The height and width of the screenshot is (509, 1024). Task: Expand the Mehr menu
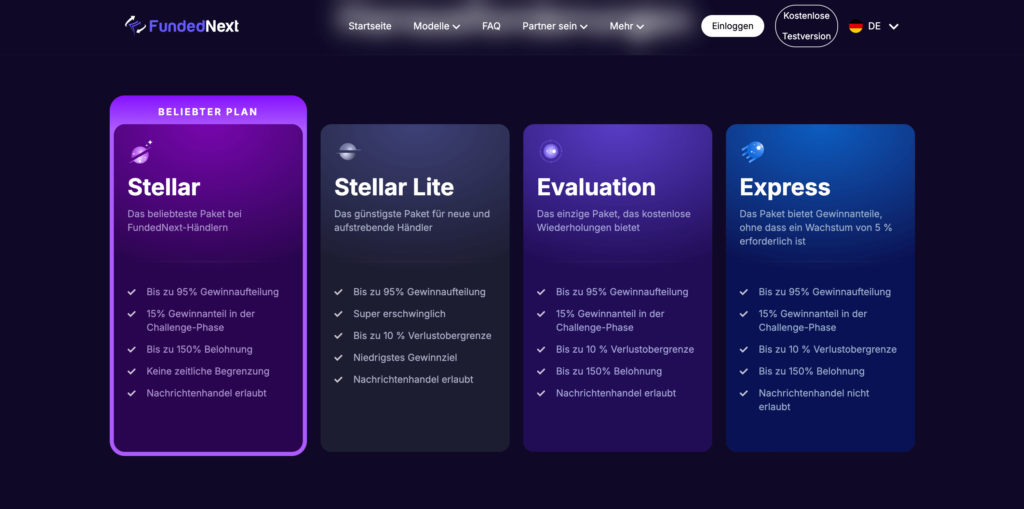(626, 26)
